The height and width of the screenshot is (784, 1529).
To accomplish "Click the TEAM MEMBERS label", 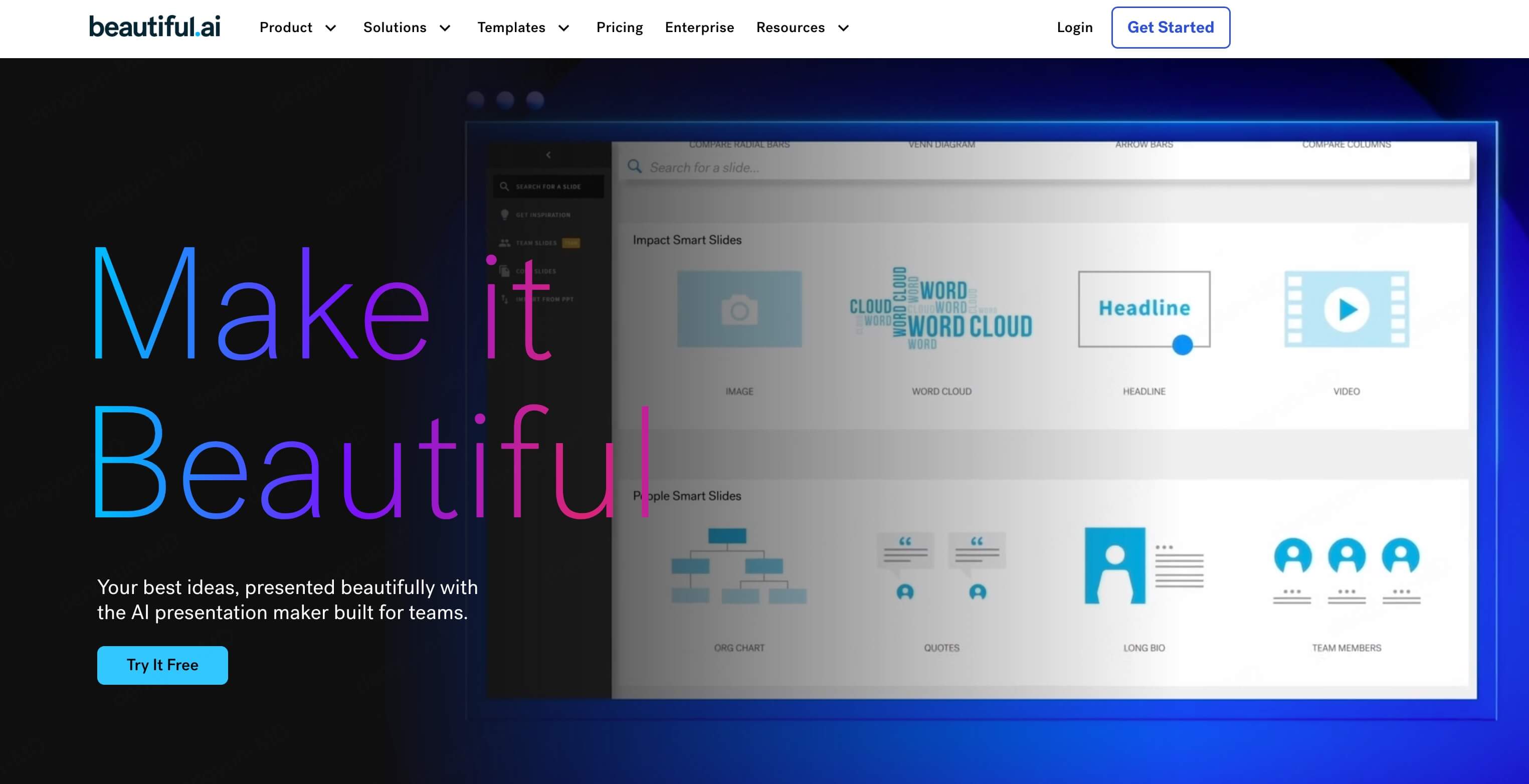I will click(x=1346, y=648).
